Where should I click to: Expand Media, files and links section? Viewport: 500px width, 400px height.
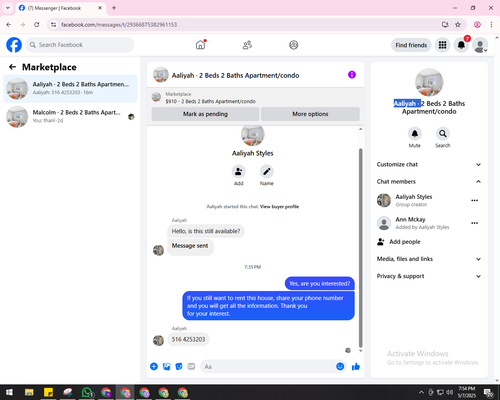(429, 259)
